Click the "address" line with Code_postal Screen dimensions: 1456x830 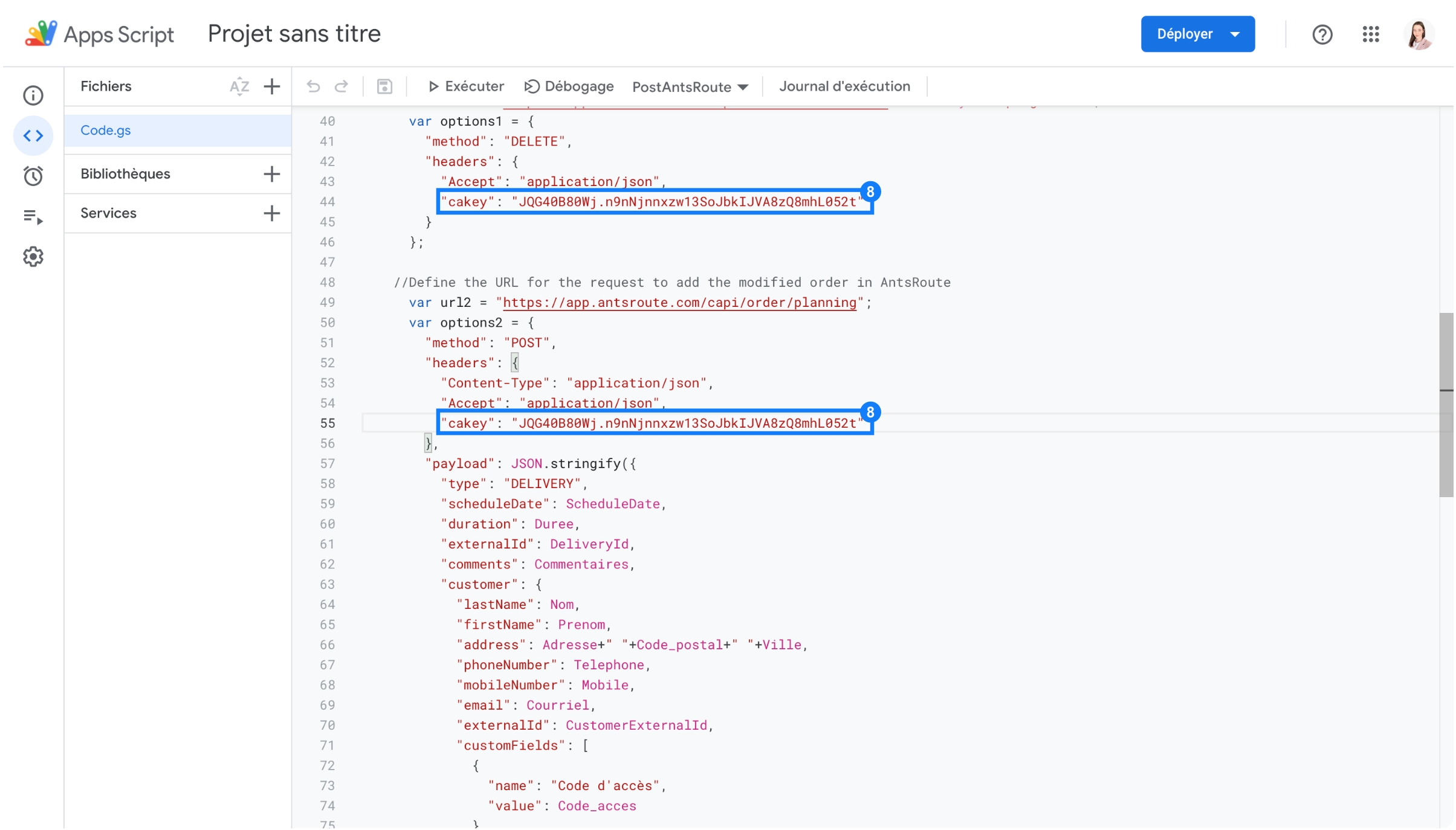(632, 645)
